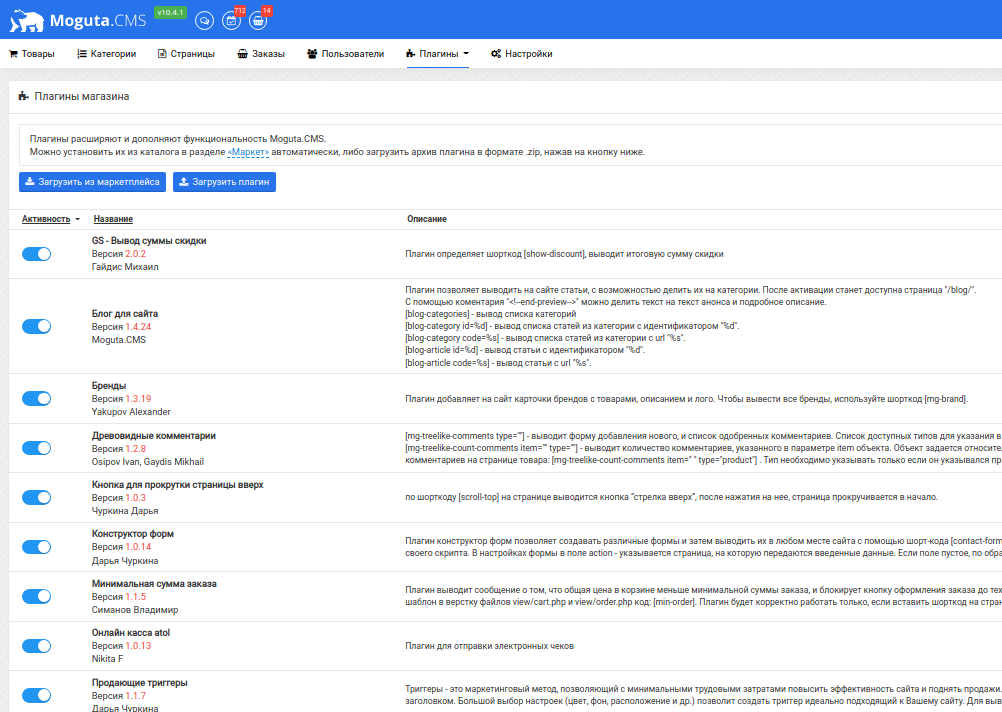Click version number 1.0.14
Viewport: 1002px width, 712px height.
(138, 547)
